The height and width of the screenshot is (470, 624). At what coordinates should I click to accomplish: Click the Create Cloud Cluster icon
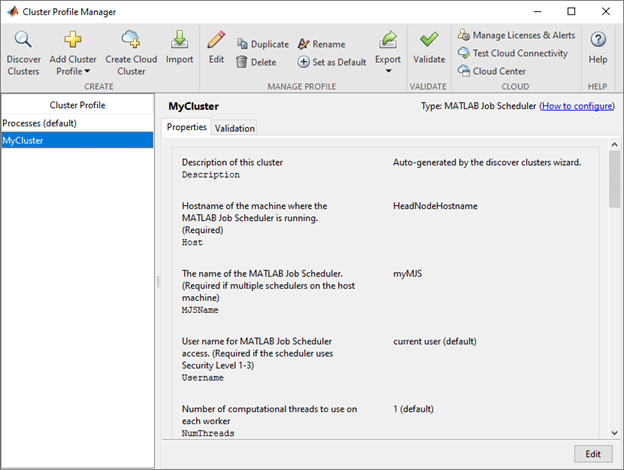(x=131, y=41)
